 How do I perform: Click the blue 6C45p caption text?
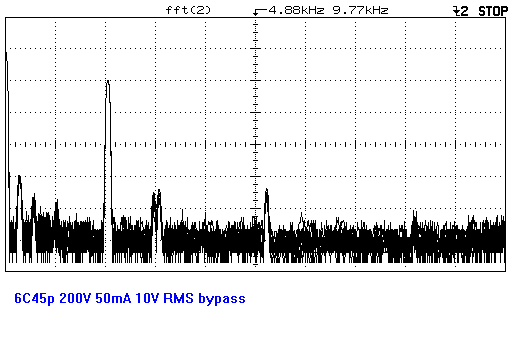[x=34, y=298]
